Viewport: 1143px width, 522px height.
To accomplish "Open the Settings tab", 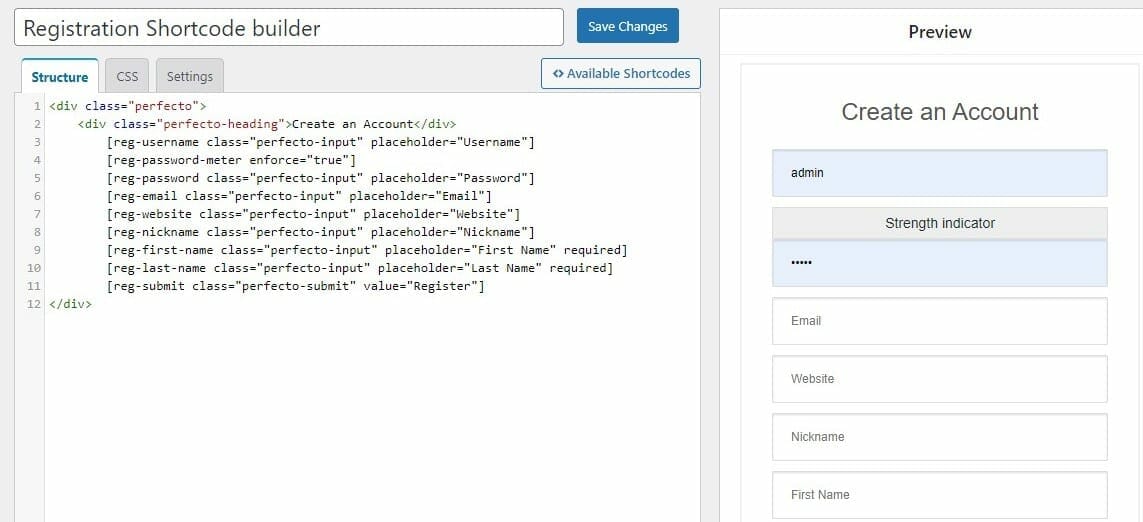I will click(190, 76).
